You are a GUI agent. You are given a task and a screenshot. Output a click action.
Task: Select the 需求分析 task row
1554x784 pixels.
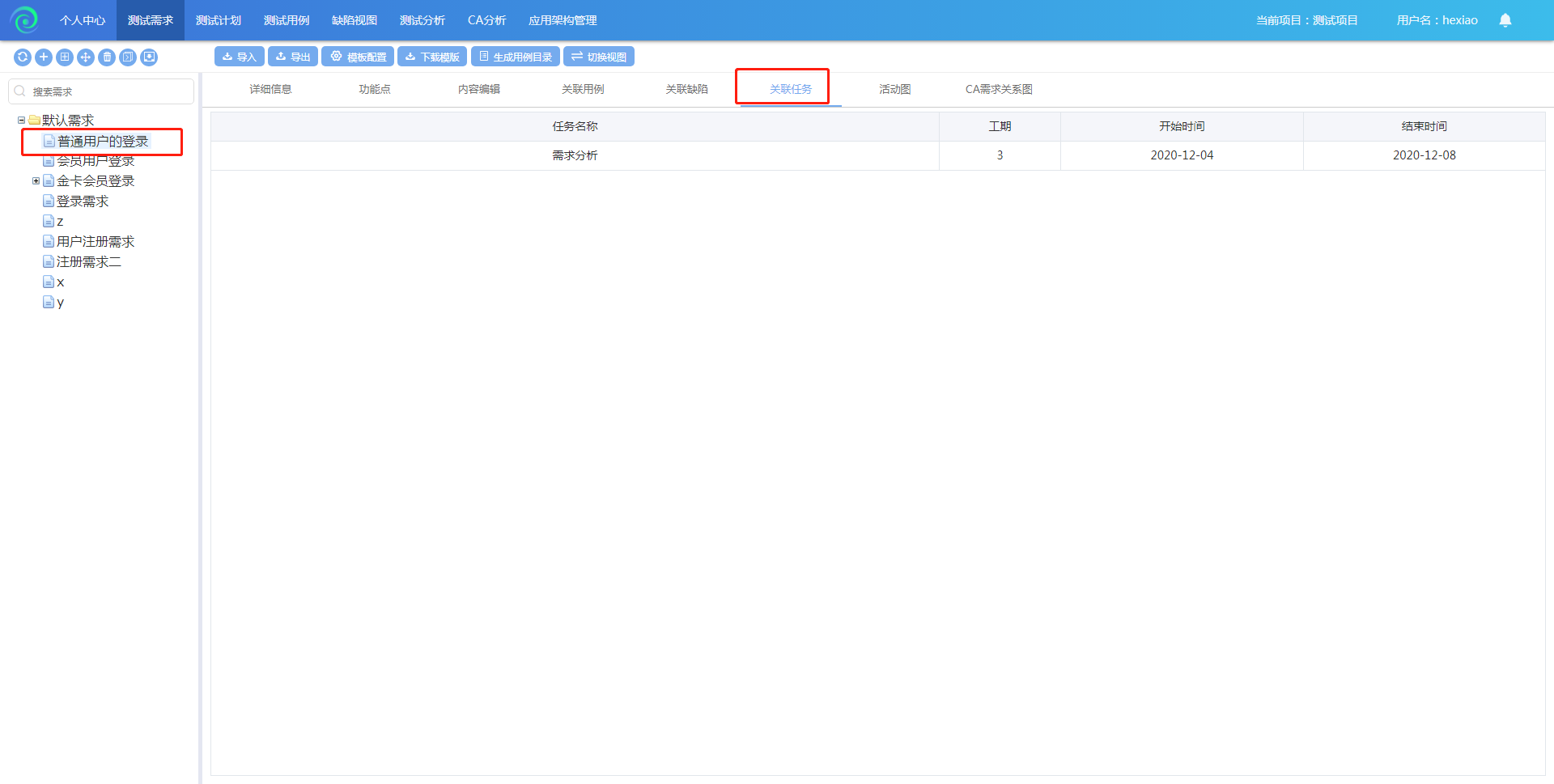pyautogui.click(x=575, y=155)
